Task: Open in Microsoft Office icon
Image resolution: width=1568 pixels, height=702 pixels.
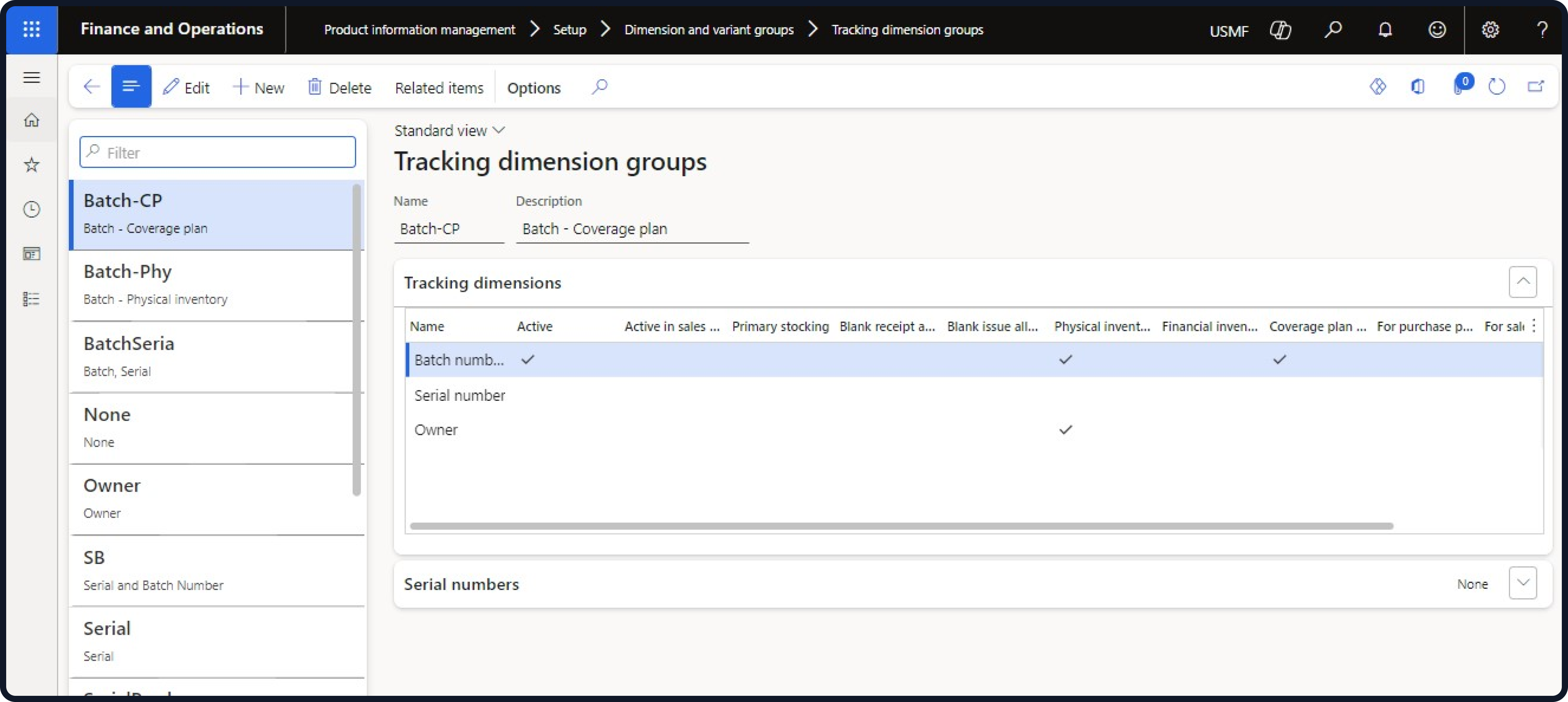Action: point(1418,87)
